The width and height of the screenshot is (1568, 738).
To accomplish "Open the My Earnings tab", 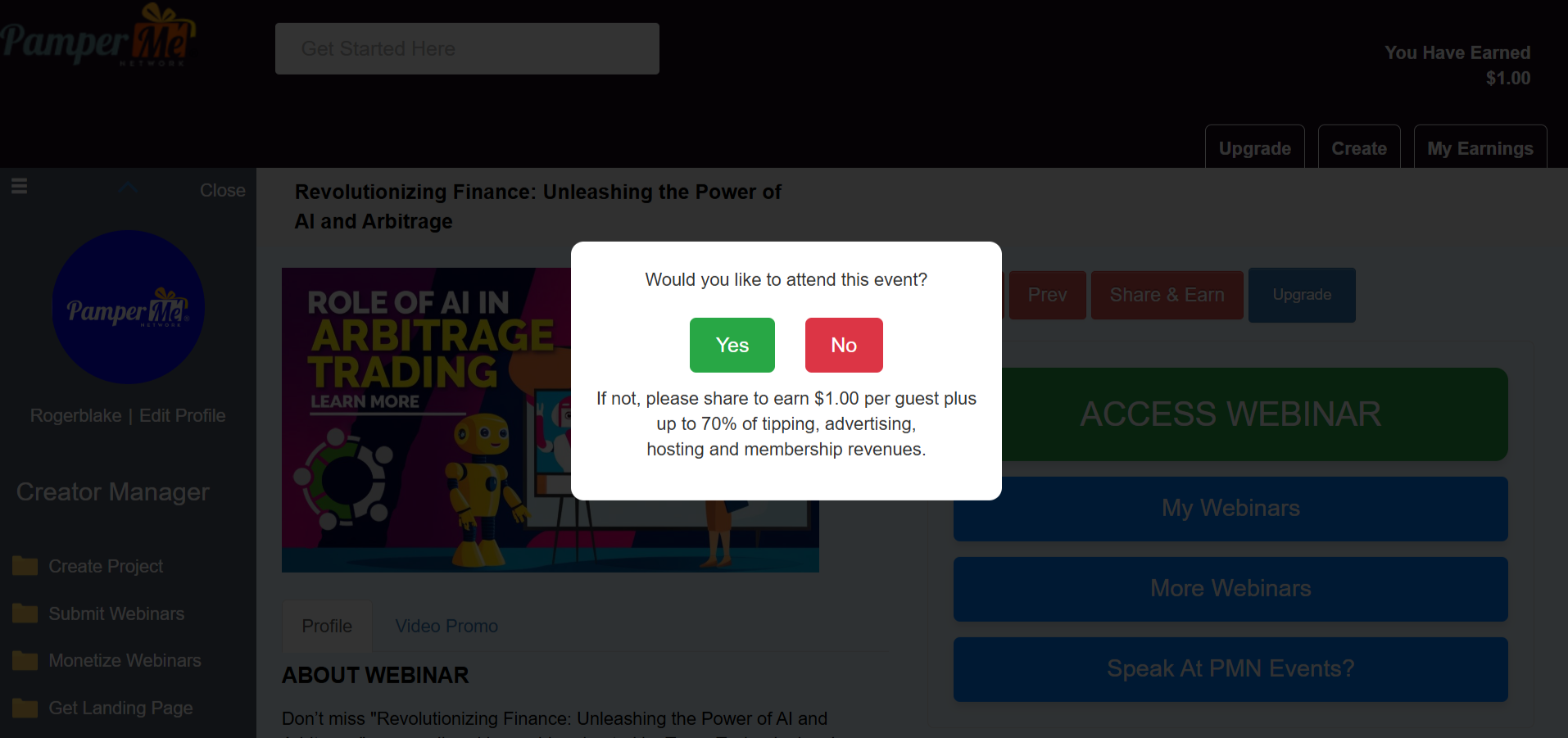I will click(1480, 147).
